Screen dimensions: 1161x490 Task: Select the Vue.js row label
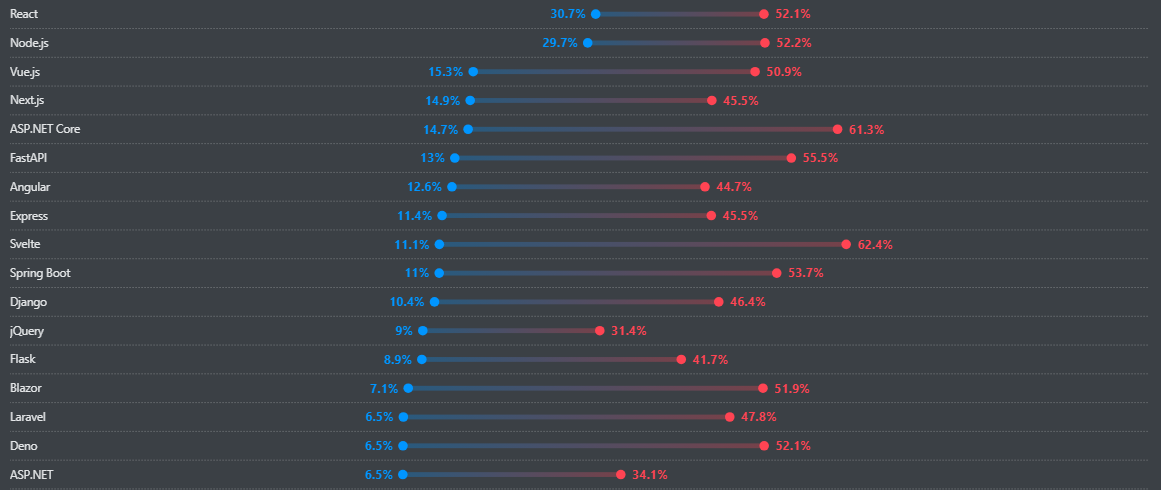click(25, 72)
